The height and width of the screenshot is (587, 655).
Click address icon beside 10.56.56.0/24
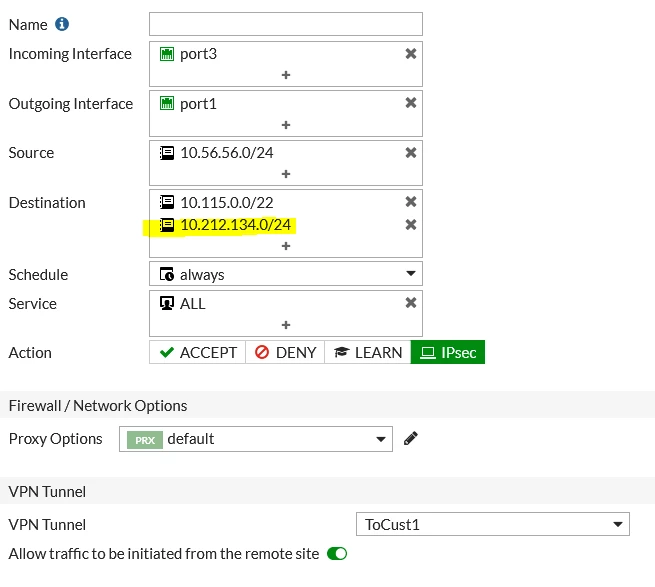[167, 153]
